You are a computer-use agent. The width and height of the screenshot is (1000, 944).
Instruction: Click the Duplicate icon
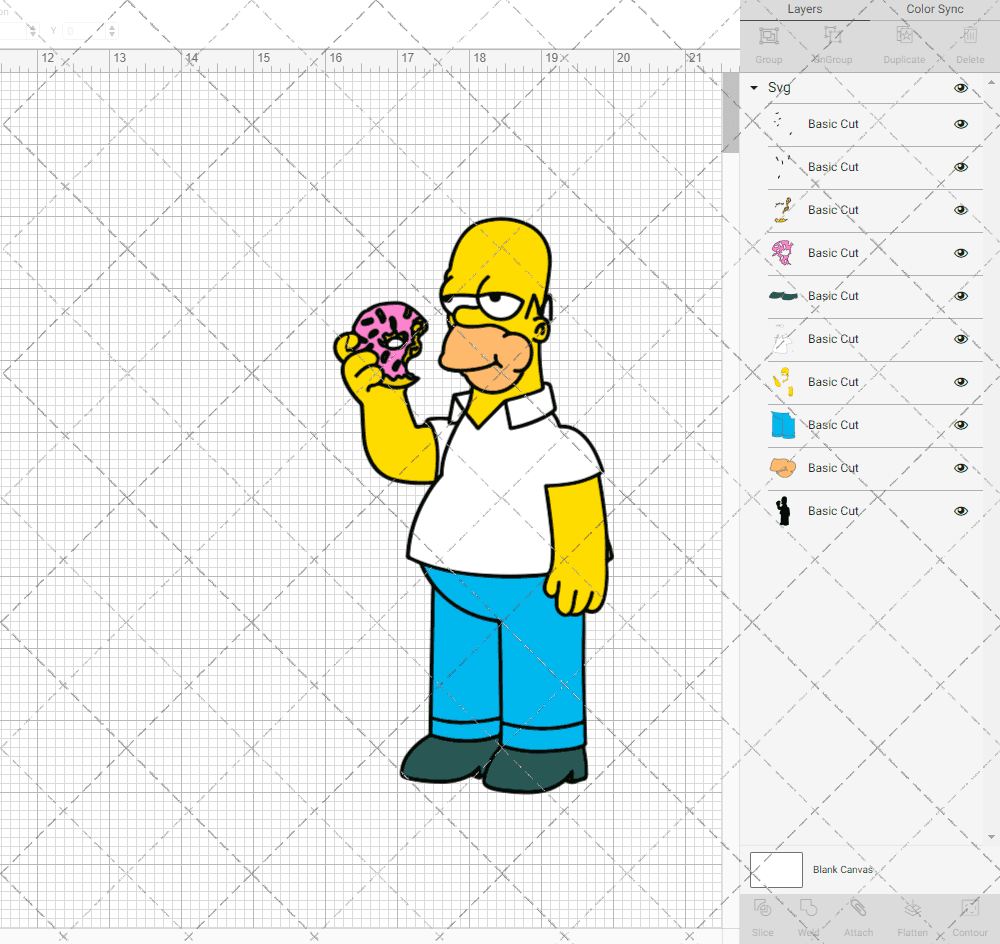(x=904, y=36)
